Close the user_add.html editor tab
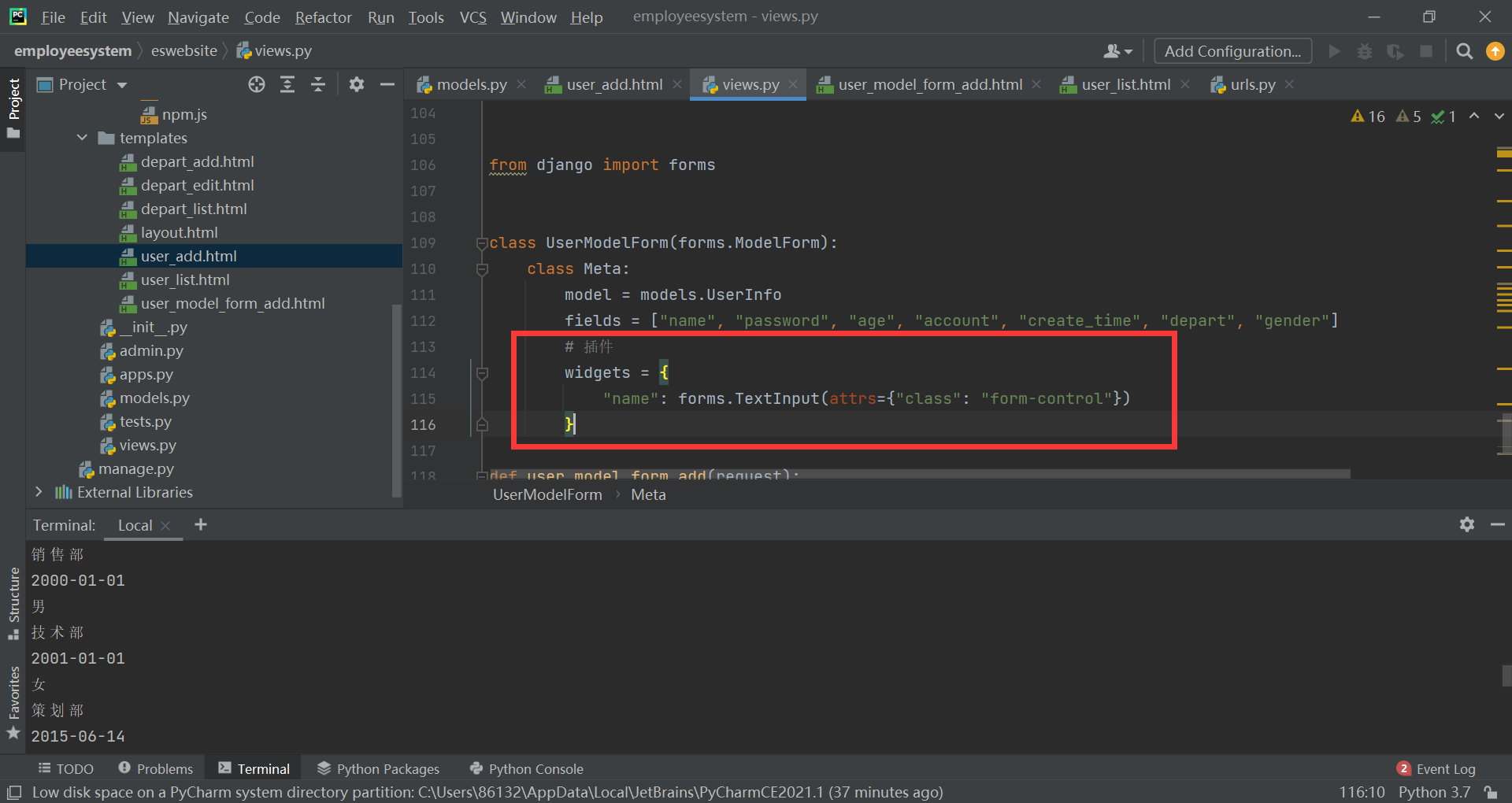Image resolution: width=1512 pixels, height=803 pixels. coord(677,84)
